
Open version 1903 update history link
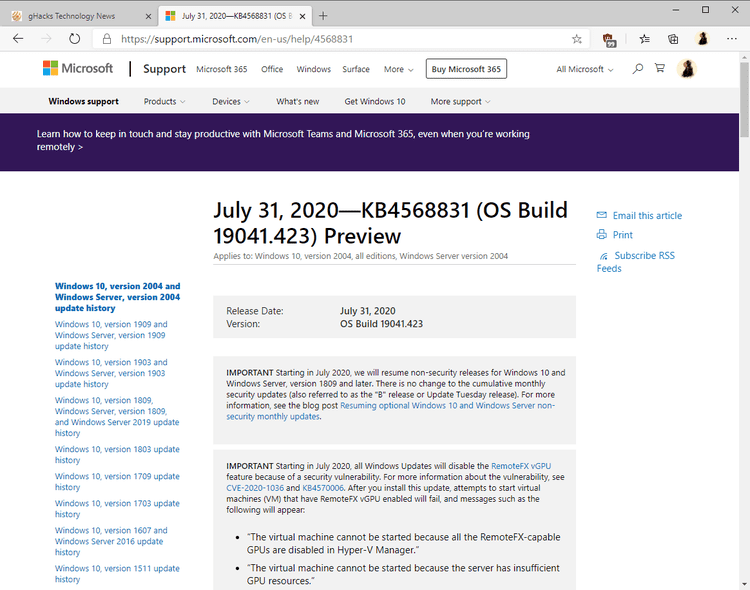tap(111, 373)
